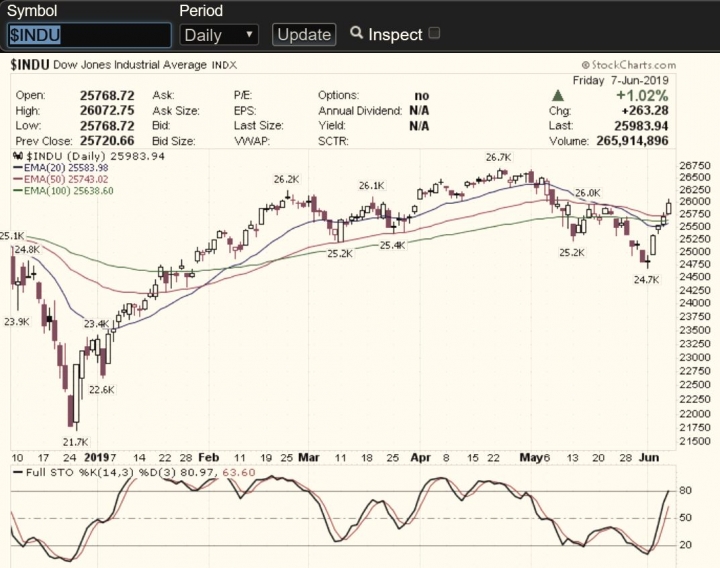Click the stochastic 20 level label
This screenshot has width=720, height=568.
(x=686, y=545)
